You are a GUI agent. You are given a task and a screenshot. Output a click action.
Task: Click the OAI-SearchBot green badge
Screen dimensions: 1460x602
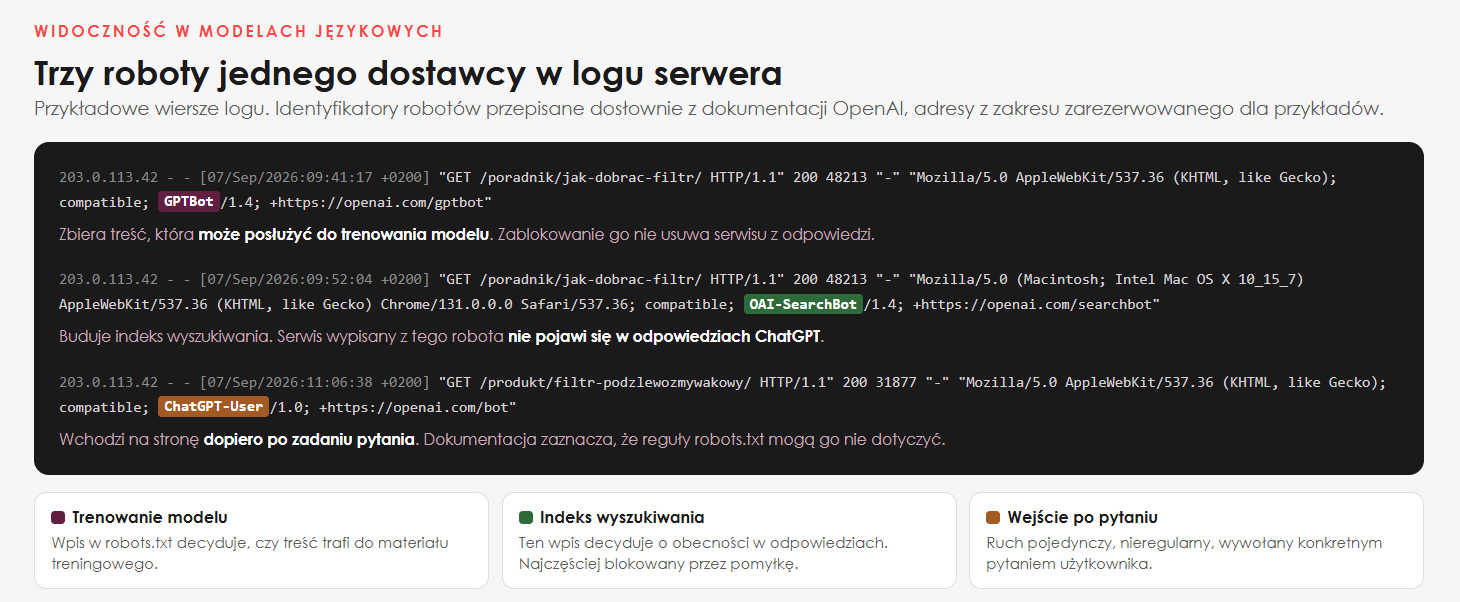click(x=803, y=304)
